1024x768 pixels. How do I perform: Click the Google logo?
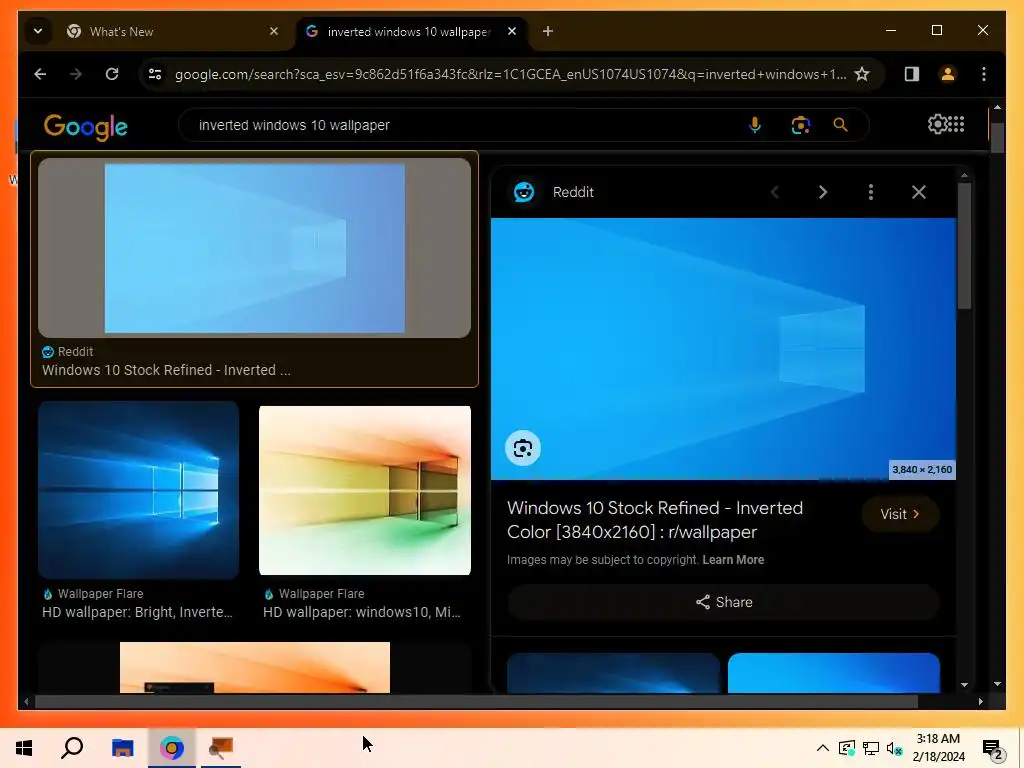pyautogui.click(x=86, y=127)
